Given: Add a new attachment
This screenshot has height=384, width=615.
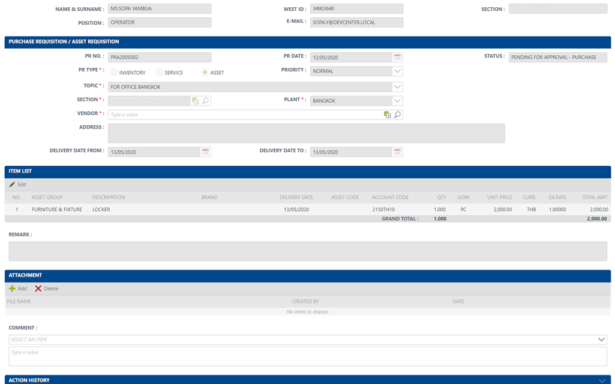Looking at the screenshot, I should click(x=18, y=289).
